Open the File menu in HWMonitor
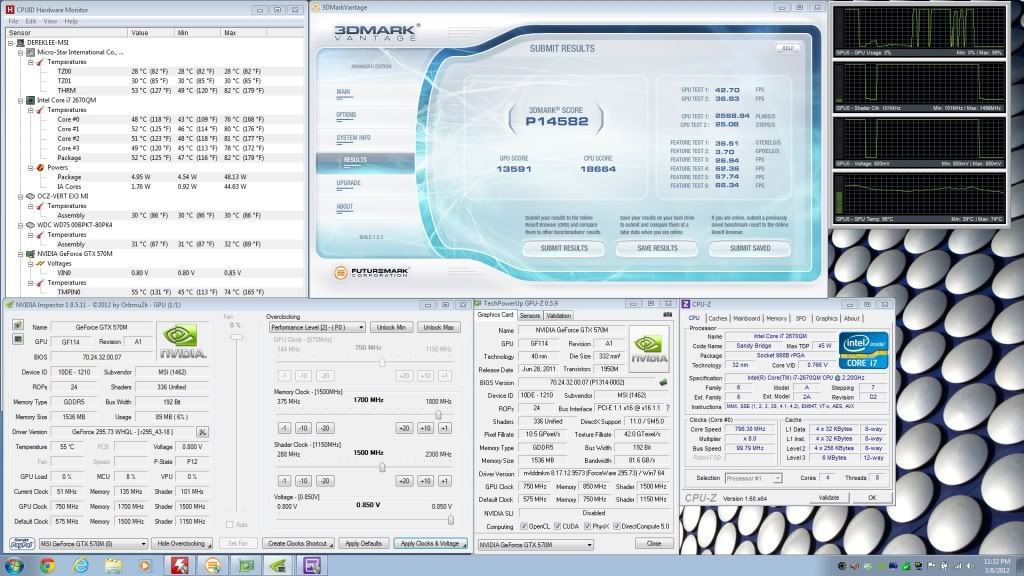This screenshot has height=576, width=1024. pyautogui.click(x=13, y=22)
